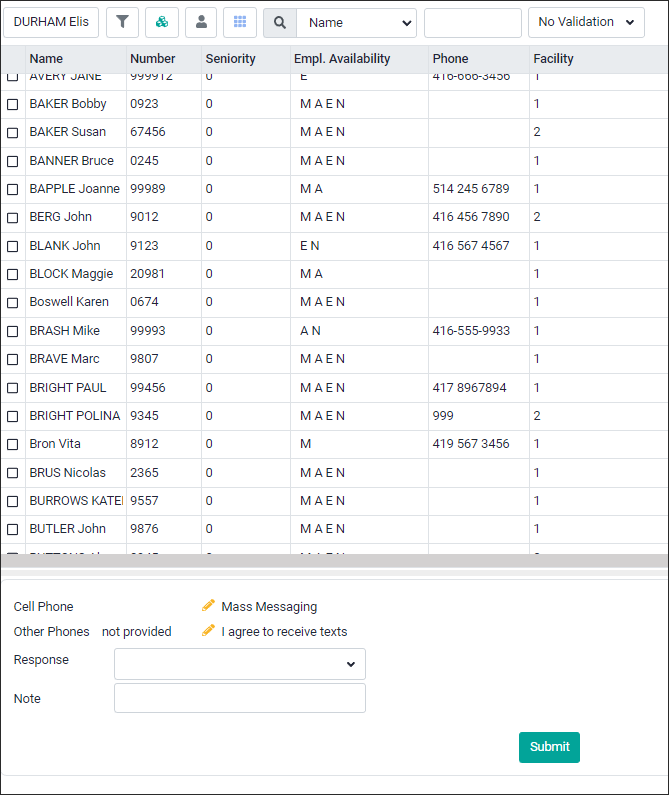Click the horizontal scrollbar below the table

coord(334,560)
